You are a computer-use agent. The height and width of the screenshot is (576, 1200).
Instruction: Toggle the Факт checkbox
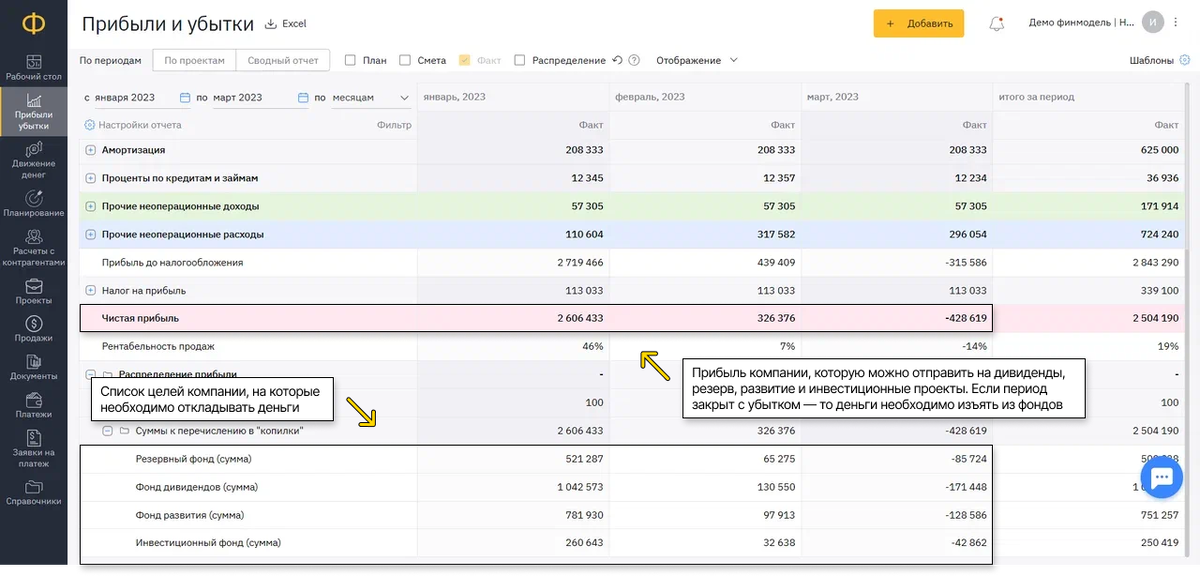pos(464,60)
